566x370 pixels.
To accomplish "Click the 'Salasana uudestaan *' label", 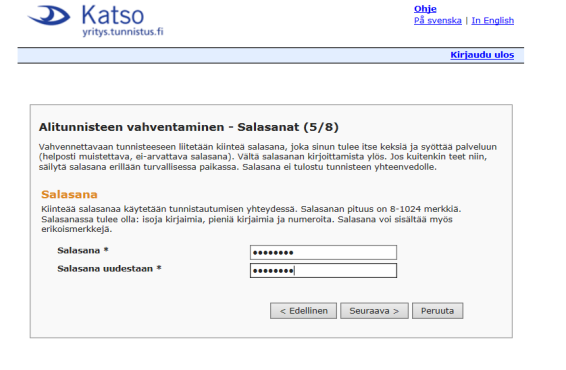I will (x=109, y=269).
